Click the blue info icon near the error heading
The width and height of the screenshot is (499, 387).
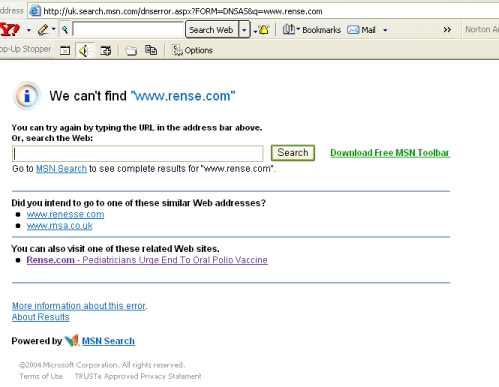click(27, 96)
